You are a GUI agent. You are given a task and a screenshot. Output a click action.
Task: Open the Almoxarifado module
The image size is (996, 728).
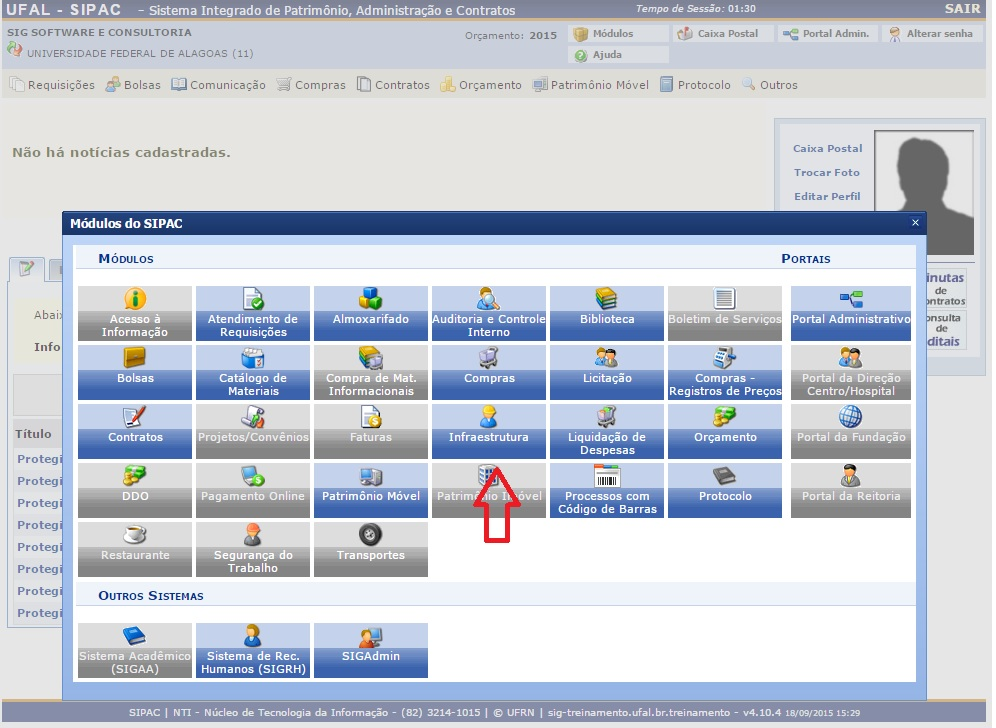[371, 313]
